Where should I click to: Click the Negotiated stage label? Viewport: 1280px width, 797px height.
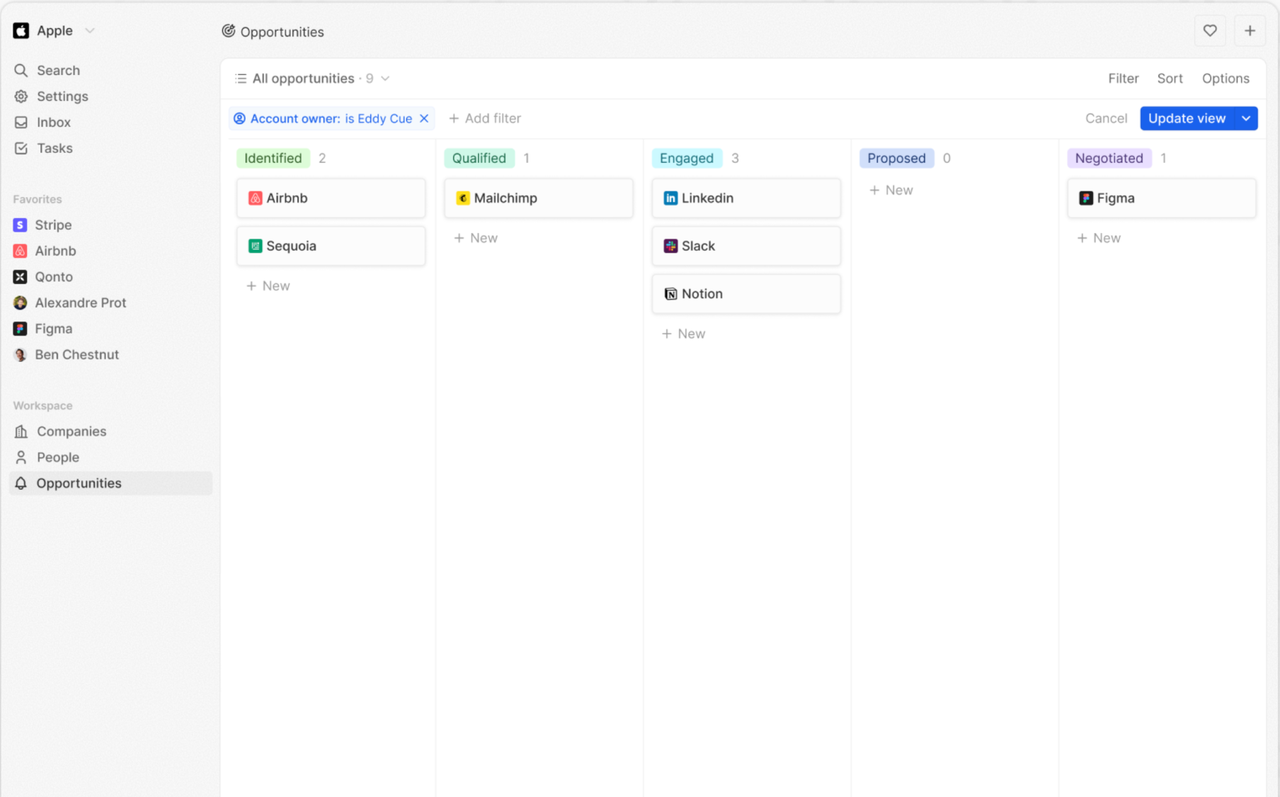click(1109, 159)
